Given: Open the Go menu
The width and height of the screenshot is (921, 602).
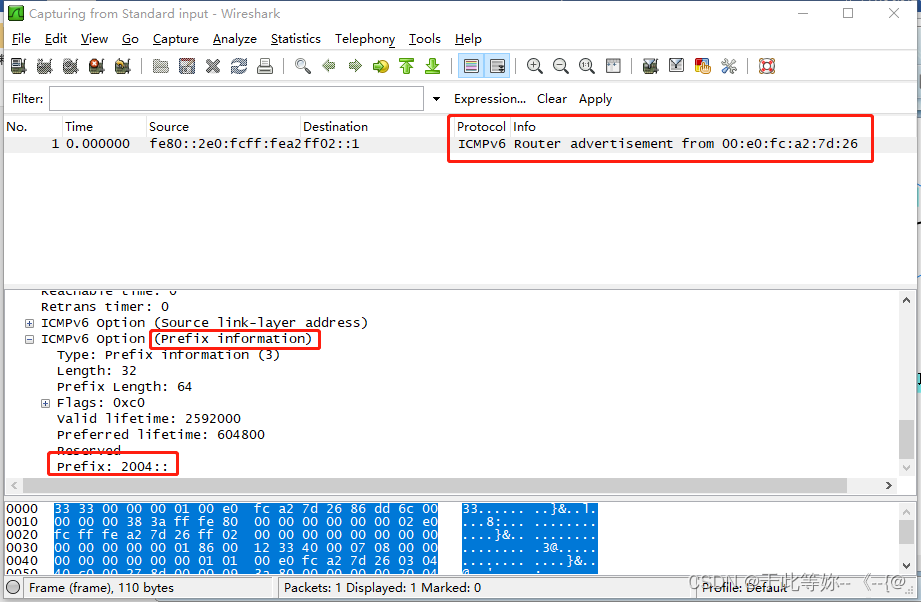Looking at the screenshot, I should pyautogui.click(x=130, y=39).
